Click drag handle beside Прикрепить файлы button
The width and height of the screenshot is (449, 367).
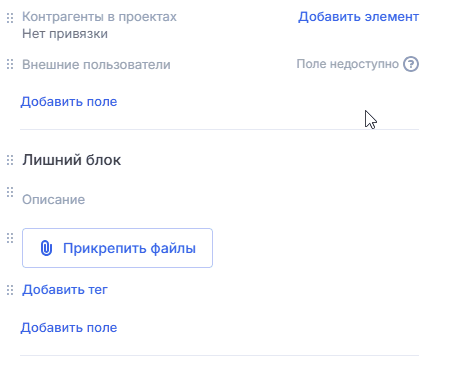tap(10, 238)
